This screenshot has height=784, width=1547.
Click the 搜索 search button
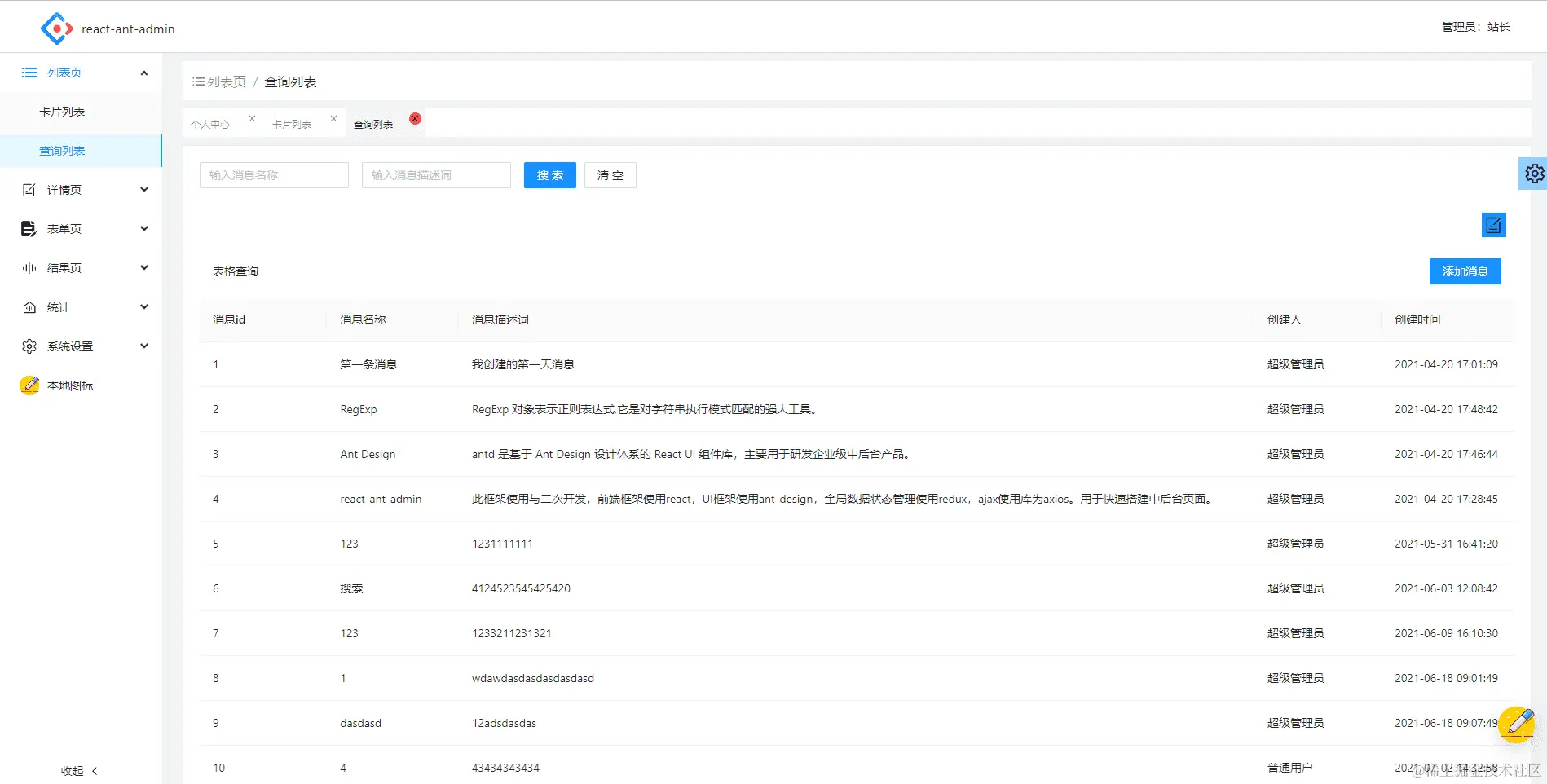[549, 174]
